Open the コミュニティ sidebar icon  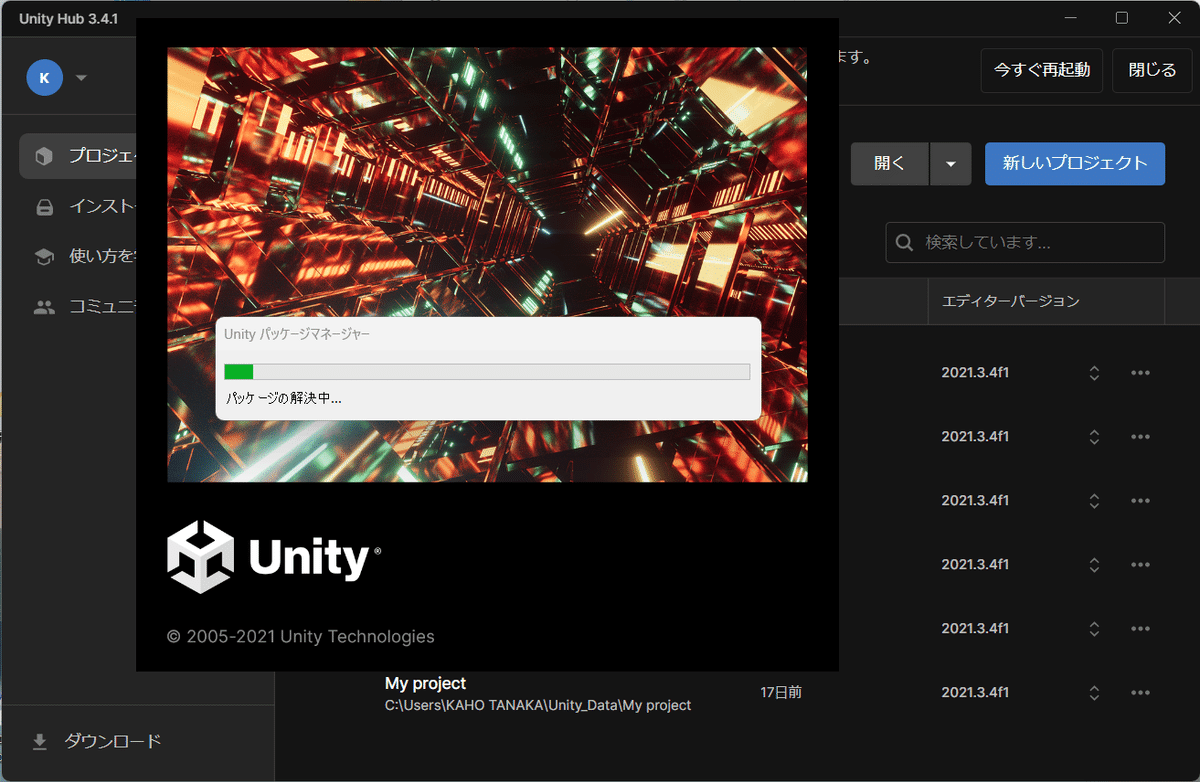[x=44, y=306]
